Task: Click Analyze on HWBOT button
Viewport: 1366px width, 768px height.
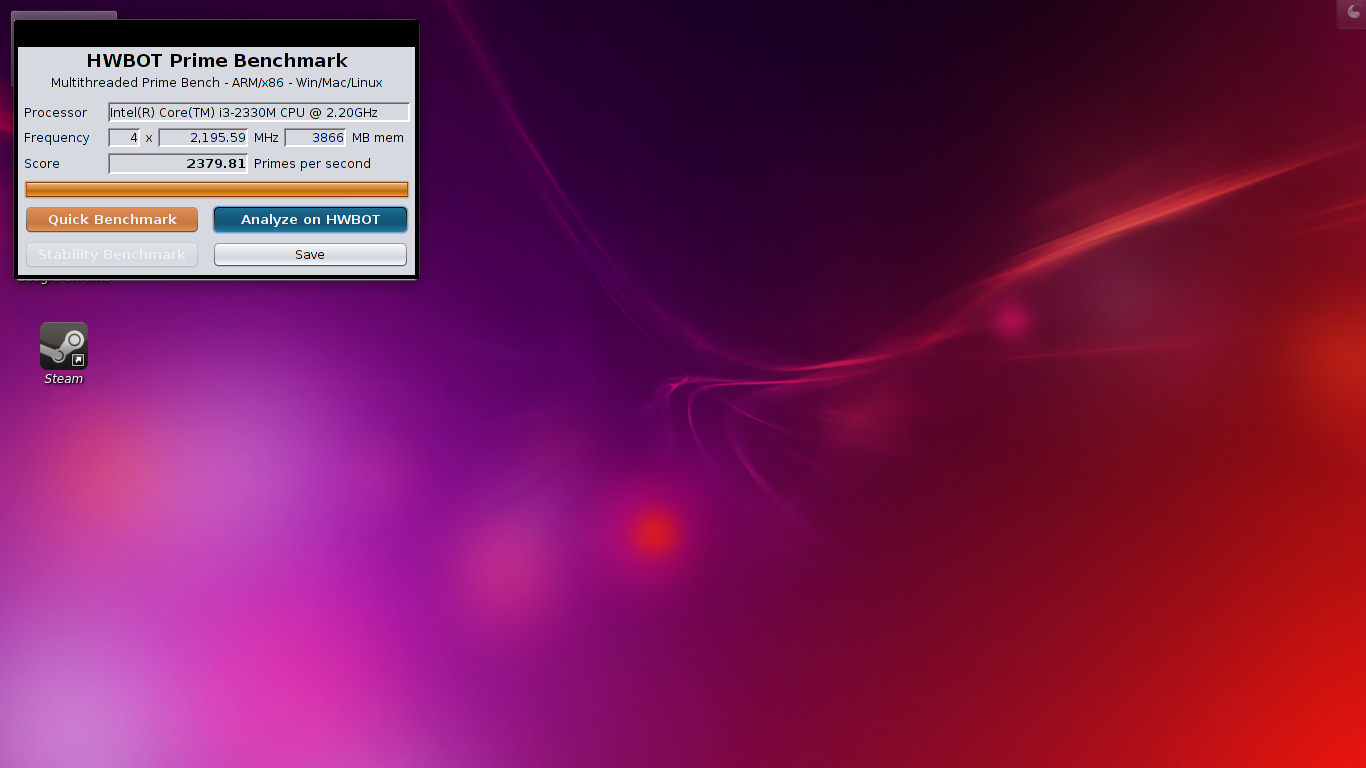Action: coord(310,219)
